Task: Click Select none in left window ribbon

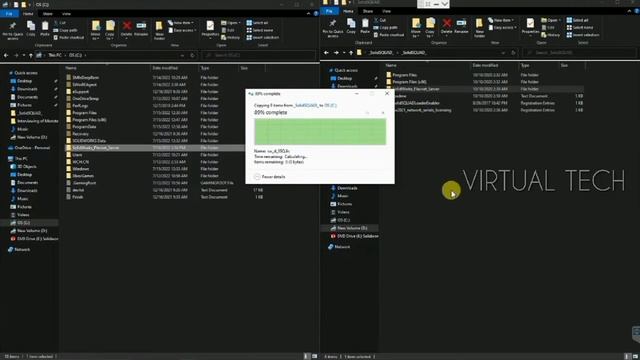Action: coord(260,30)
